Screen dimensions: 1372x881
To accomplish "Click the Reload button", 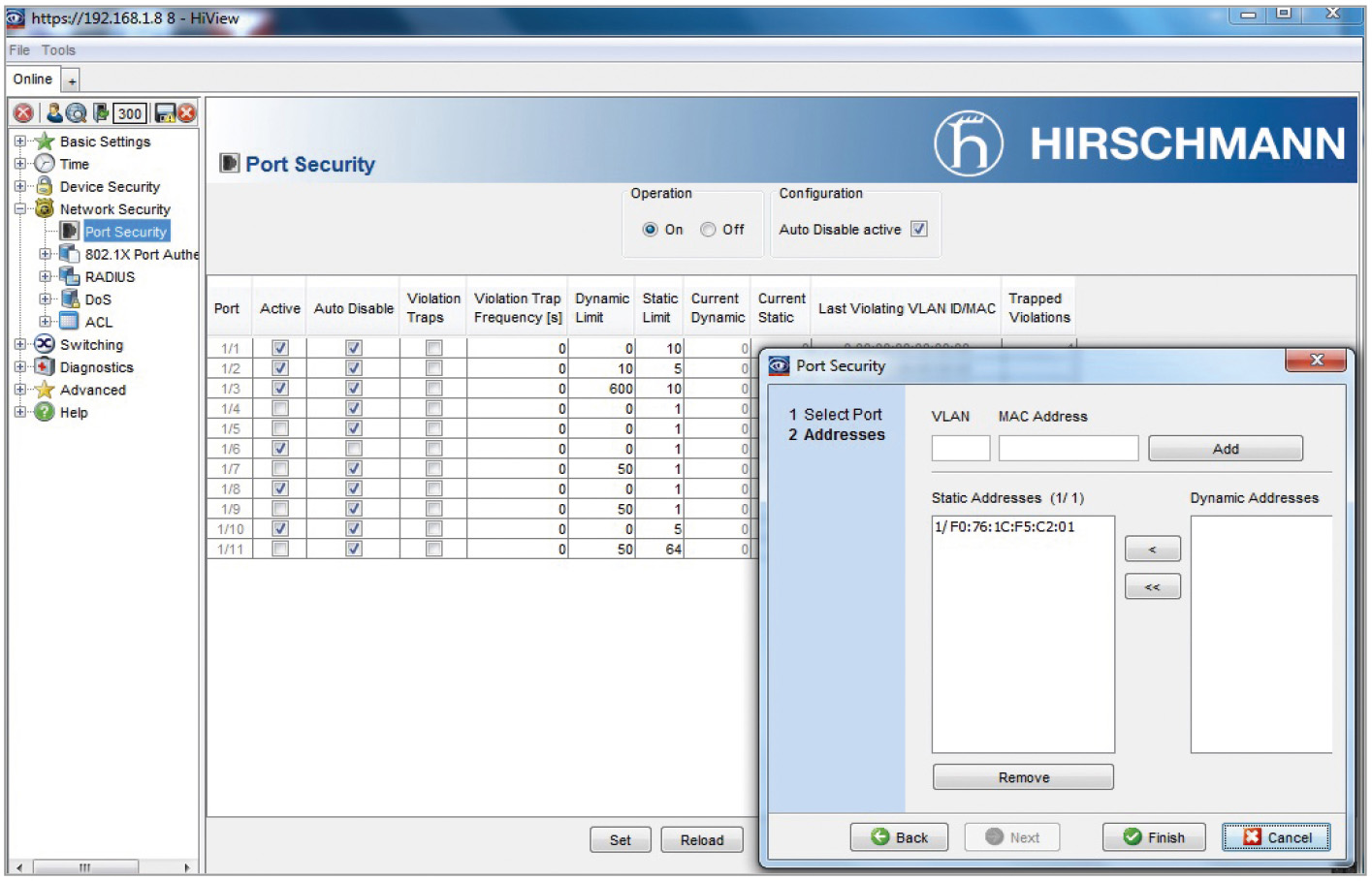I will point(702,840).
